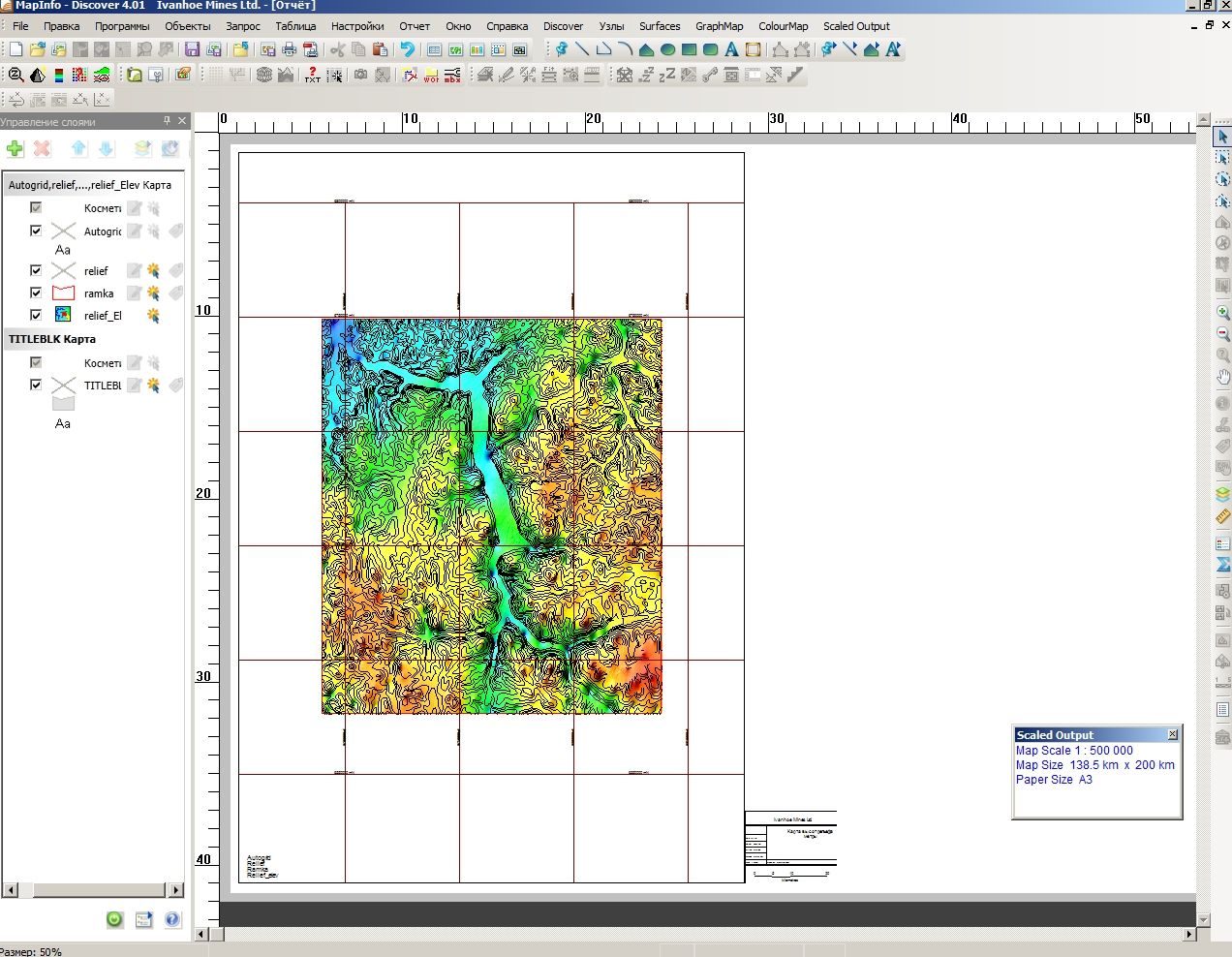The width and height of the screenshot is (1232, 957).
Task: Click the blue help question icon
Action: click(x=172, y=919)
